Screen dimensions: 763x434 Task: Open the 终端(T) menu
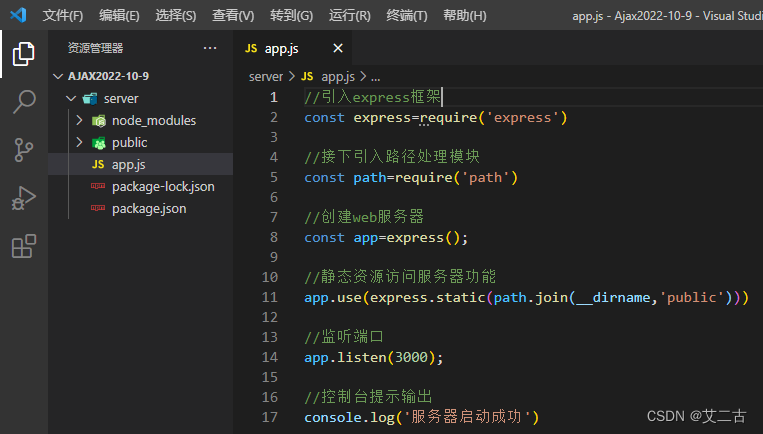(x=407, y=16)
